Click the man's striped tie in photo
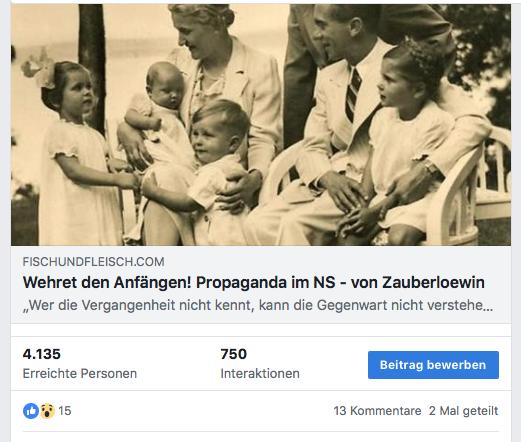521x442 pixels. (x=353, y=95)
